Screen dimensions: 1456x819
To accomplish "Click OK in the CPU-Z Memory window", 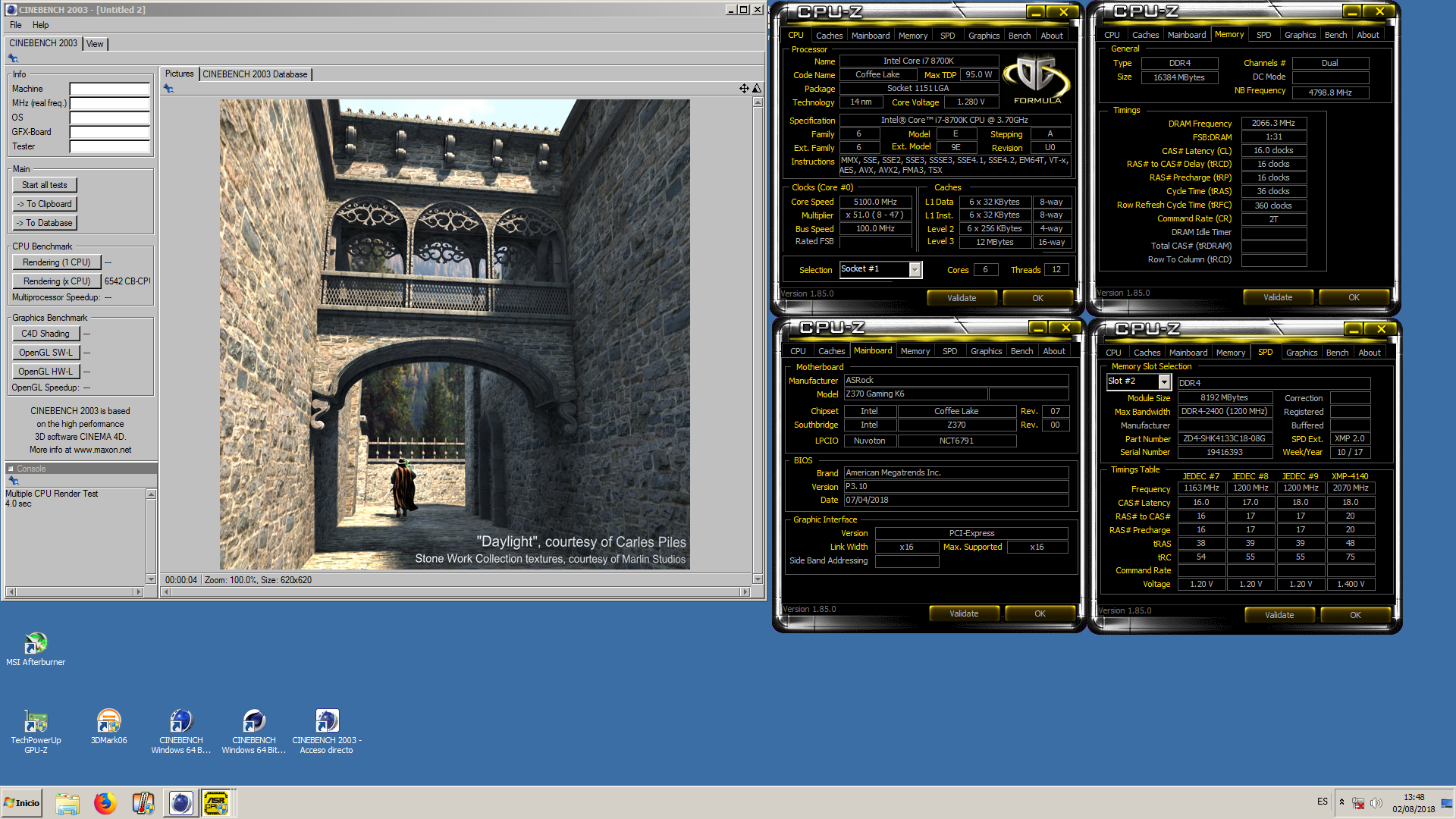I will click(1354, 297).
